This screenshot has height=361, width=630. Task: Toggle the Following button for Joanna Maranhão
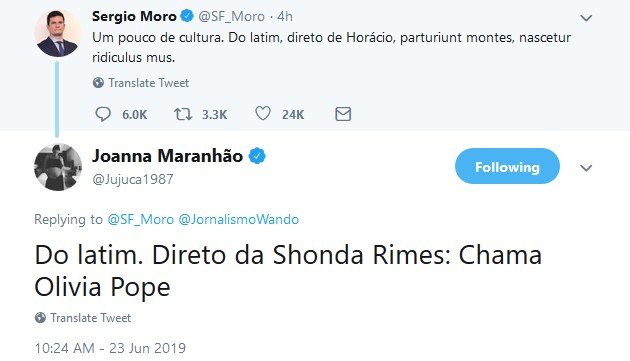coord(507,166)
